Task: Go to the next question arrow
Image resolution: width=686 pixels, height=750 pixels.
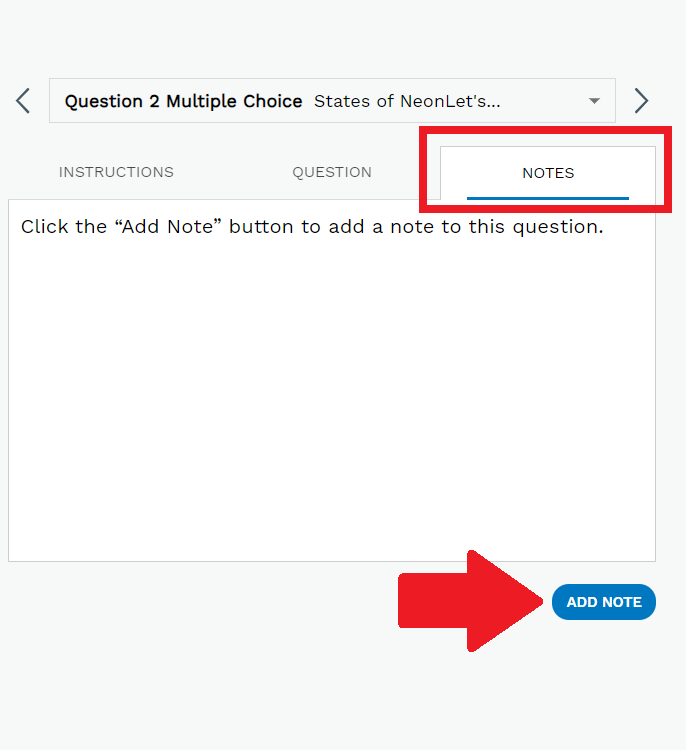Action: pos(642,101)
